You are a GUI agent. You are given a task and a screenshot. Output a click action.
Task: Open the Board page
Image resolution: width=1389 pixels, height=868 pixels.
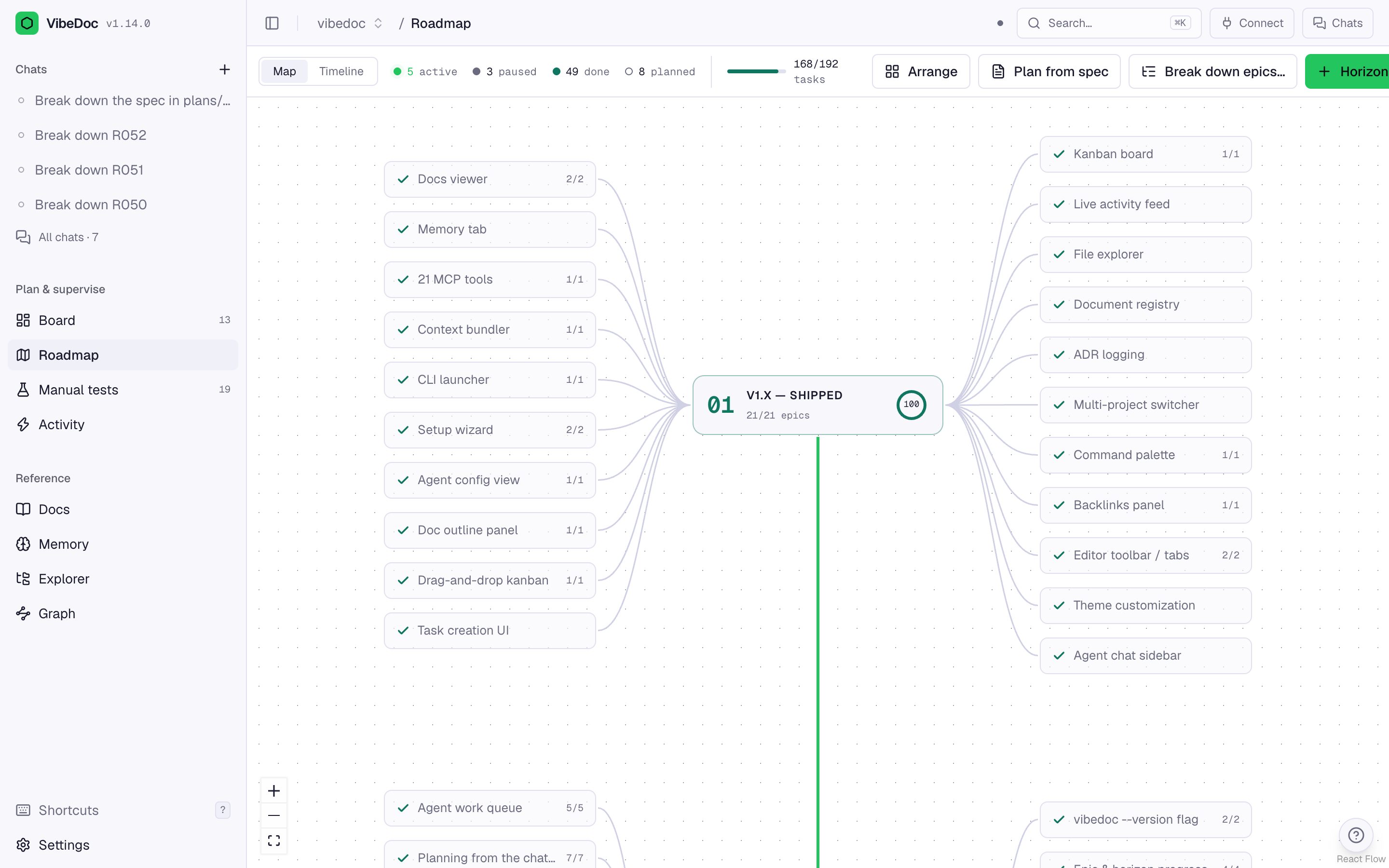tap(123, 320)
